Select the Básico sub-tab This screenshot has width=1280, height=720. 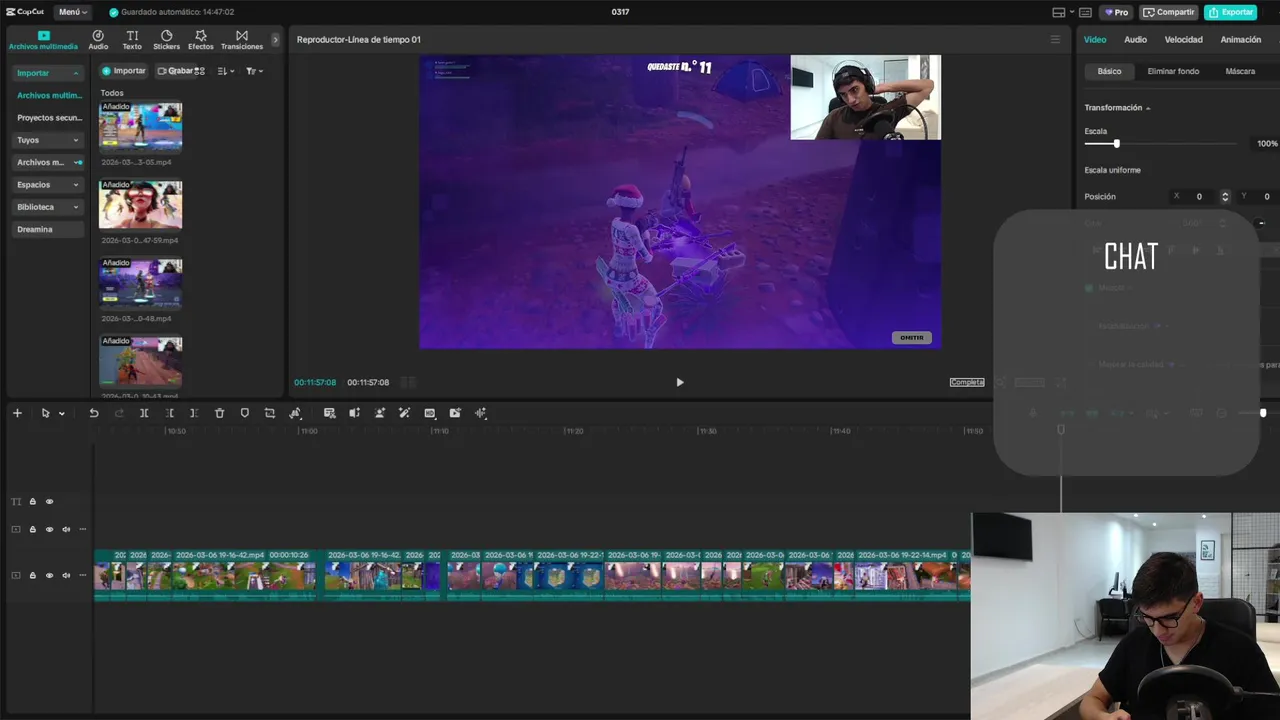tap(1109, 71)
